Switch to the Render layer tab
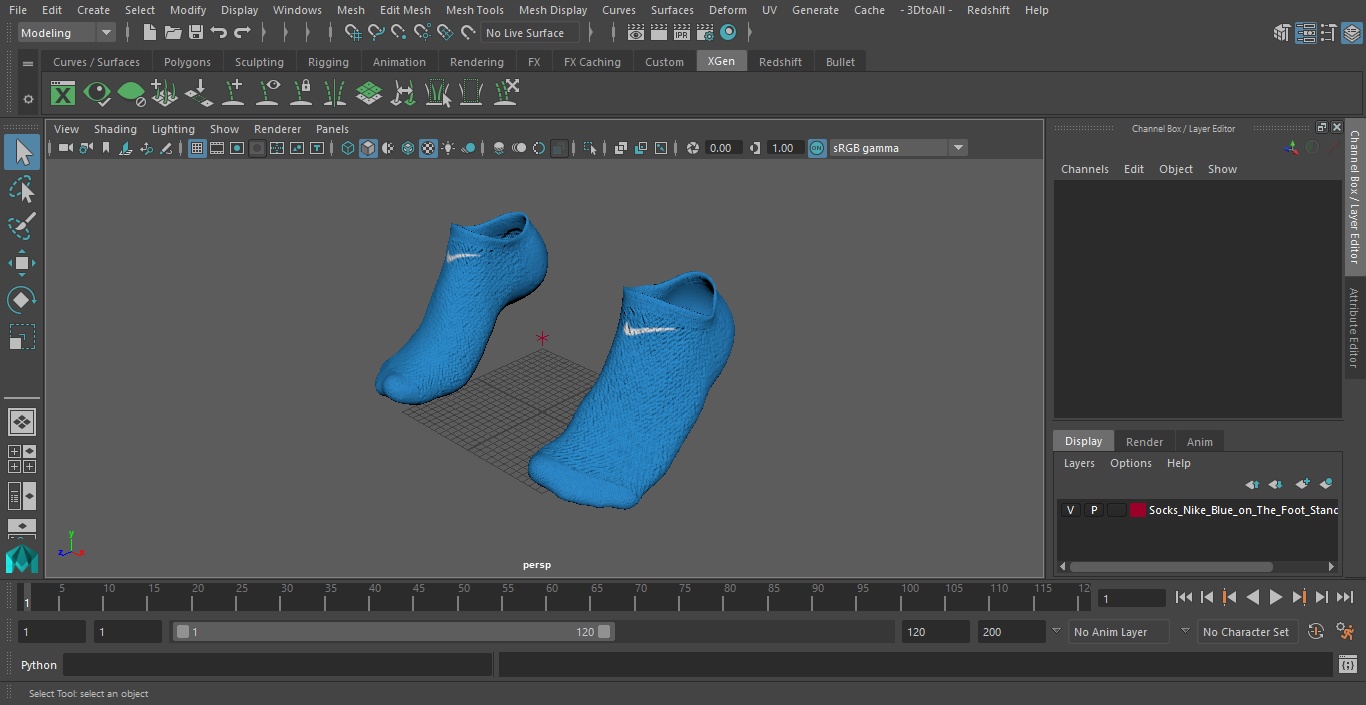This screenshot has width=1366, height=705. pyautogui.click(x=1144, y=442)
